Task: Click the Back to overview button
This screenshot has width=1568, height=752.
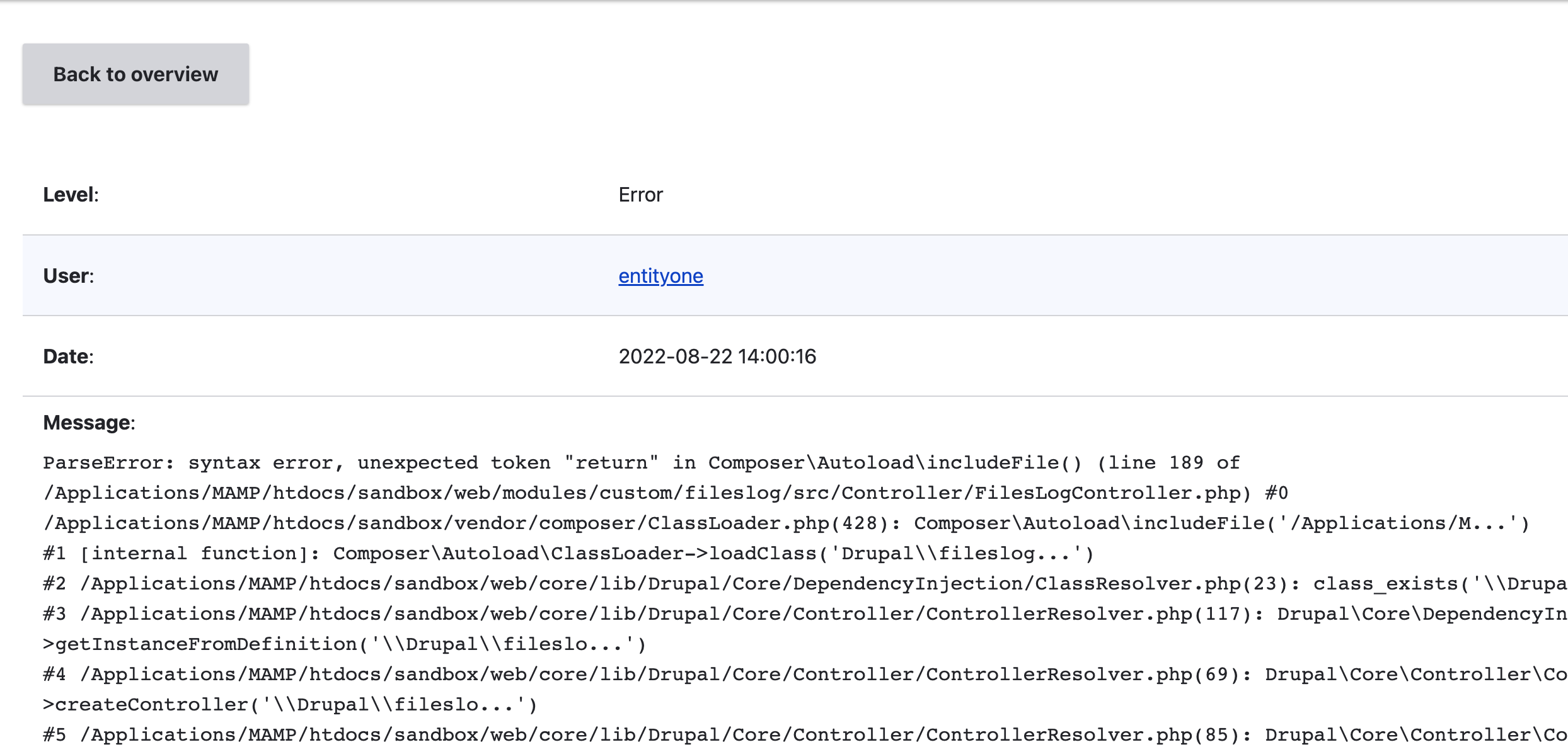Action: (135, 74)
